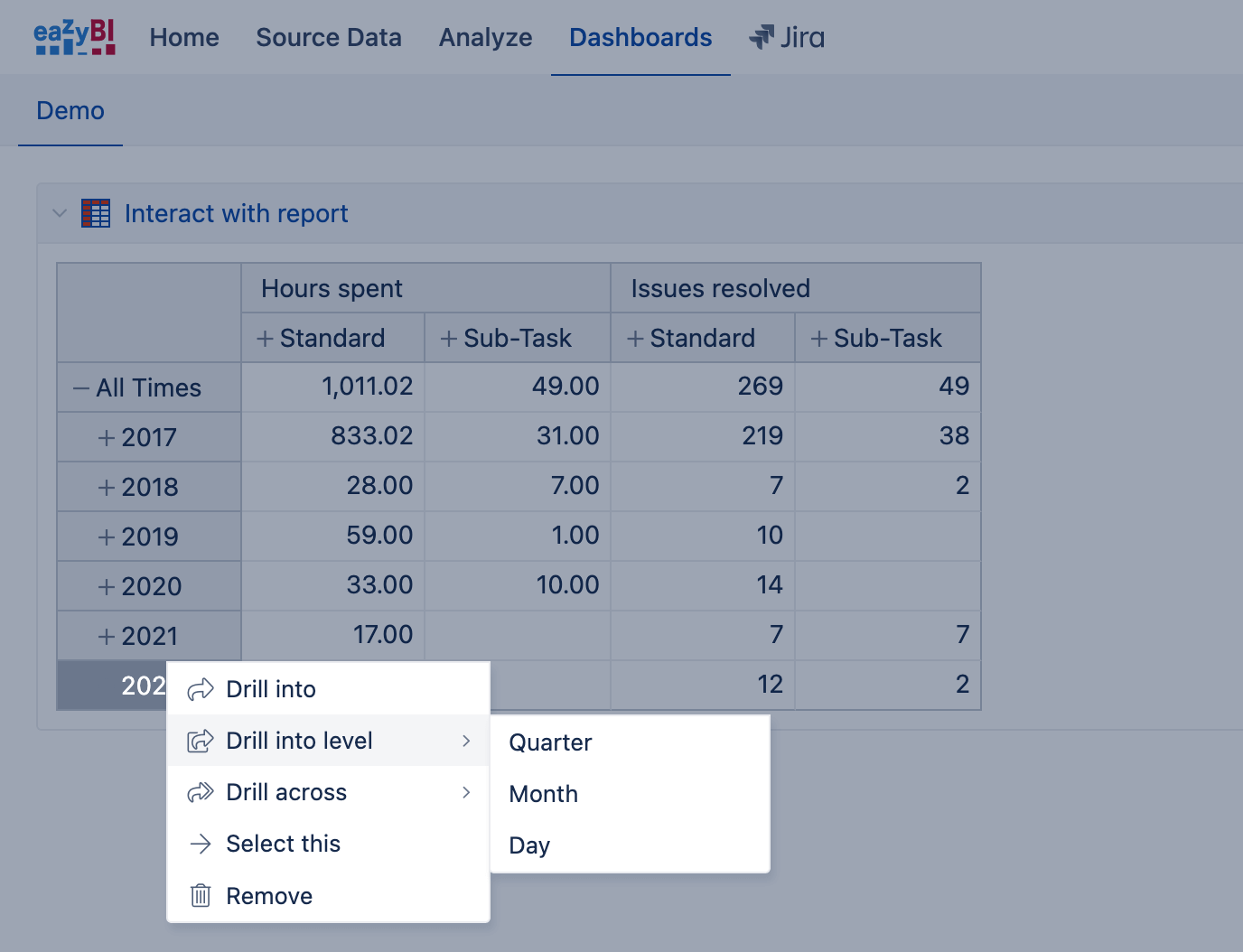Click the Select this arrow icon
Viewport: 1243px width, 952px height.
201,844
